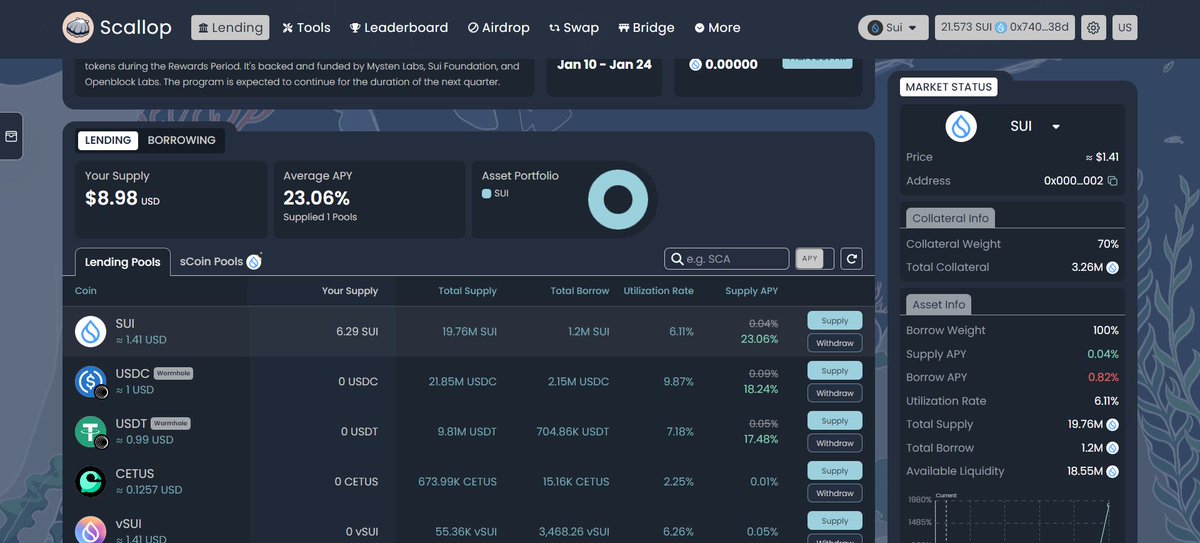Click the Available Liquidity SUI icon
Screen dimensions: 1200x543
pos(1112,471)
